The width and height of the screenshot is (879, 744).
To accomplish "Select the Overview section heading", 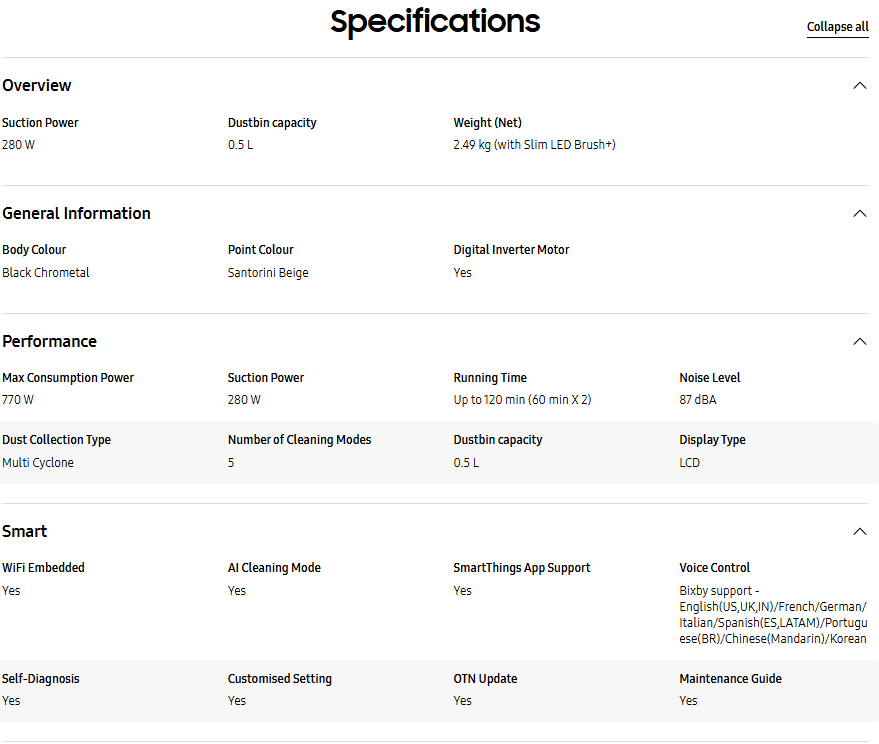I will pos(36,85).
